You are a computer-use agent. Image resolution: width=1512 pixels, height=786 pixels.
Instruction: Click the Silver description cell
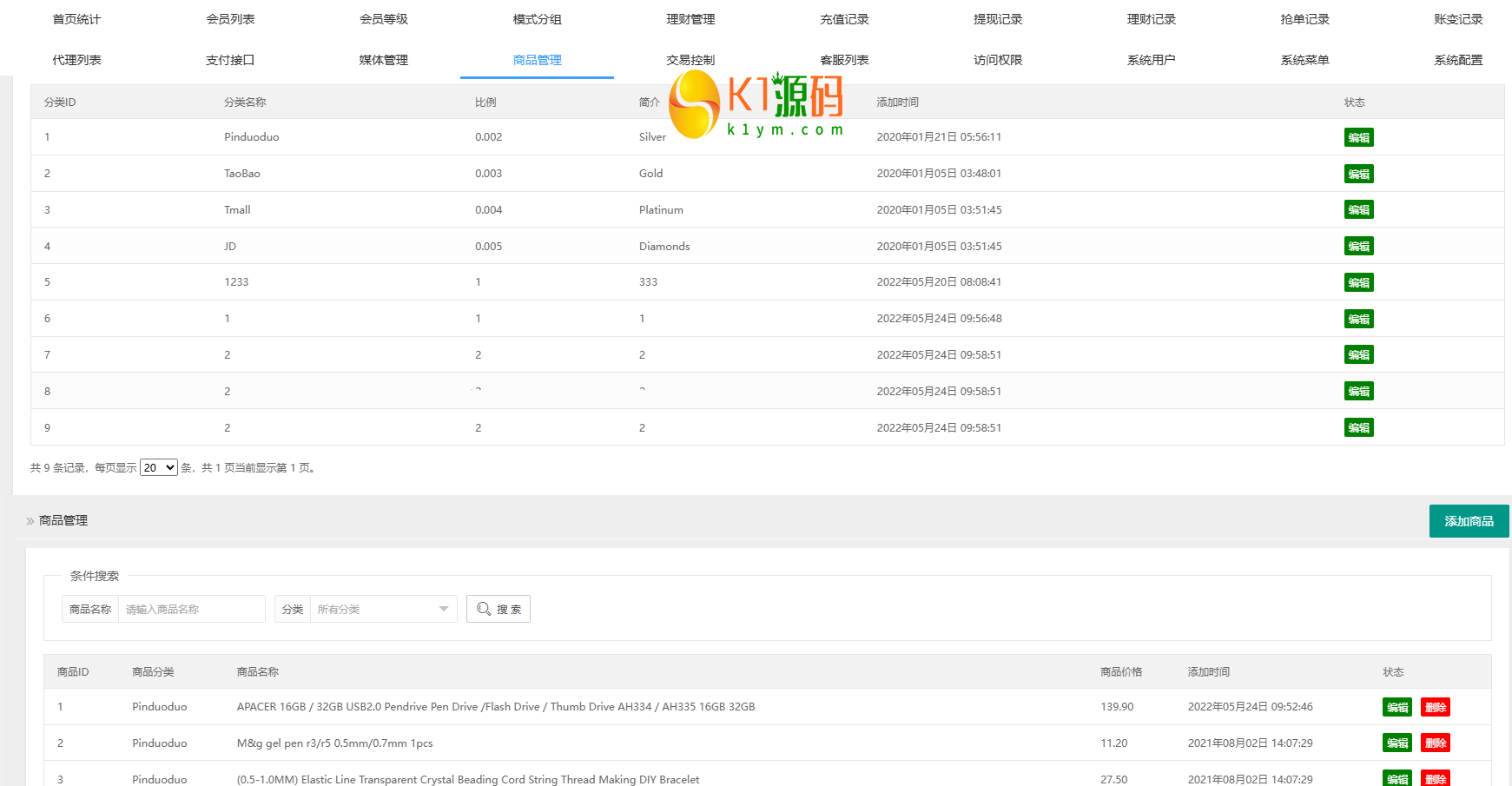tap(652, 137)
